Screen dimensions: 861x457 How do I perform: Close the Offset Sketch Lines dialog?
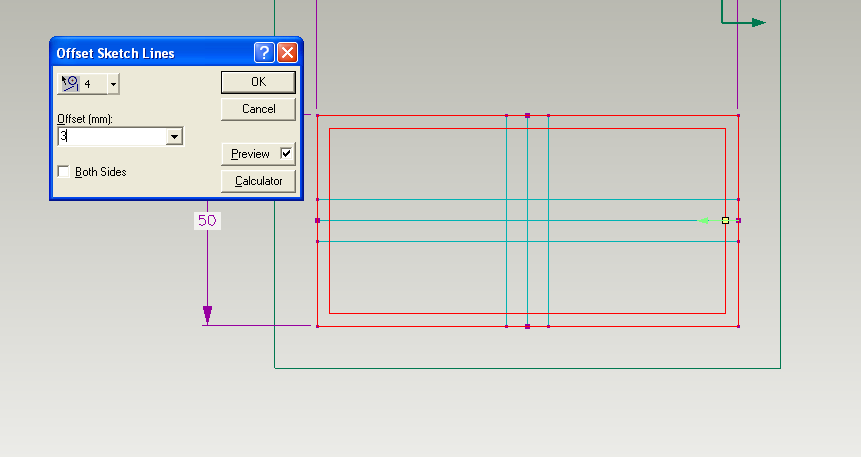tap(287, 53)
